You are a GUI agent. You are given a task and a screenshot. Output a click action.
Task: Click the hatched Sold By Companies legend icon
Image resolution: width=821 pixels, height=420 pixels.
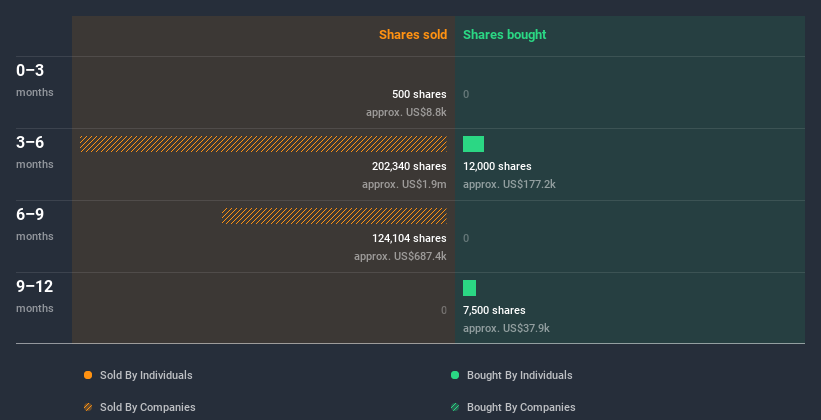point(88,407)
